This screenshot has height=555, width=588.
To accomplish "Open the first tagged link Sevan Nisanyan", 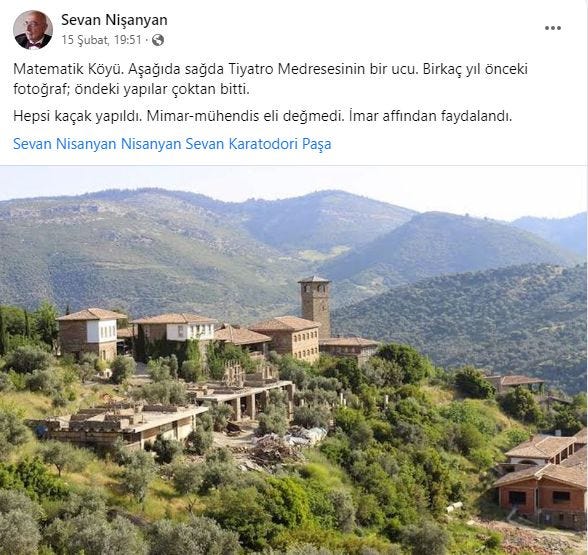I will pos(64,144).
